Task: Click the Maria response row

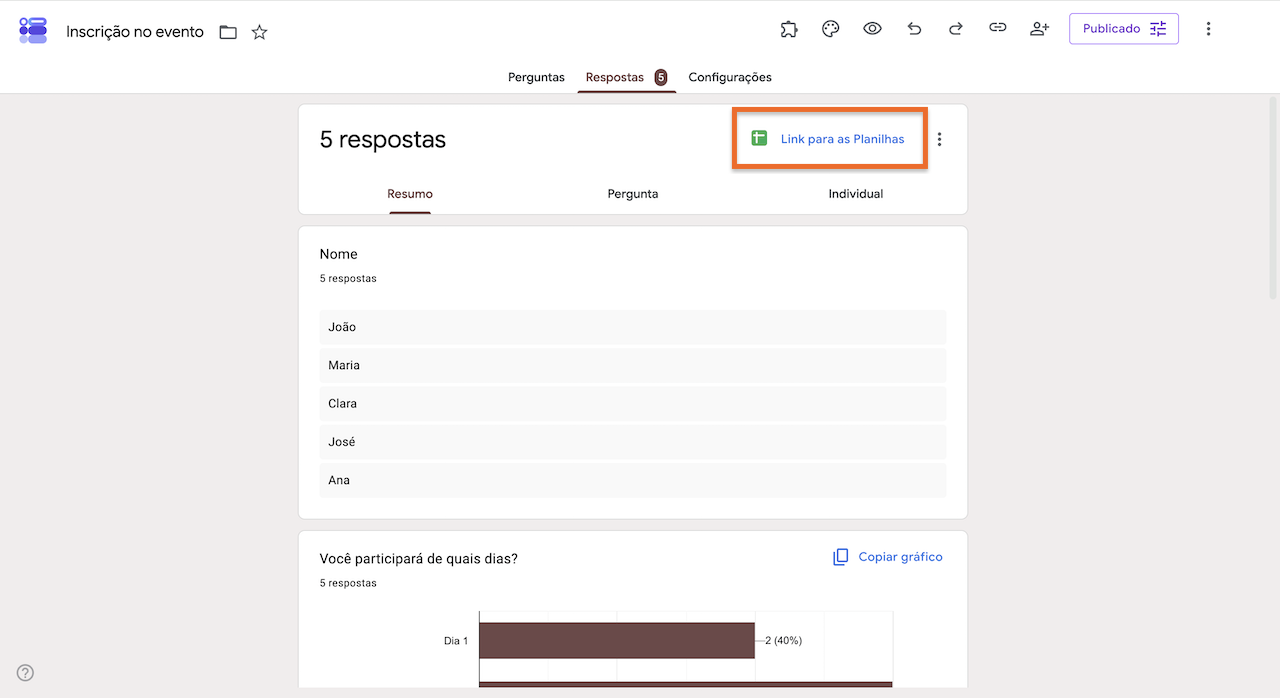Action: (x=633, y=365)
